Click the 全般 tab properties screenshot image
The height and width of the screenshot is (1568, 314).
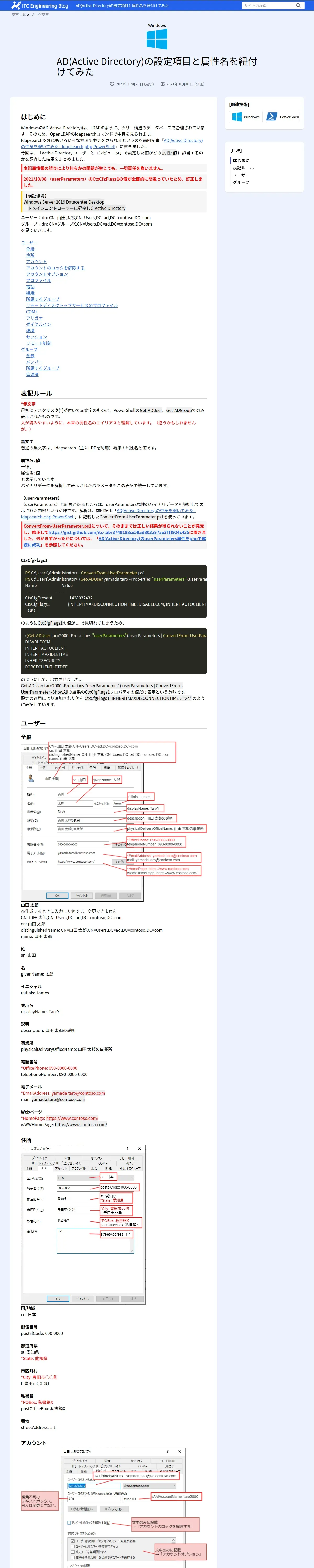tap(113, 821)
